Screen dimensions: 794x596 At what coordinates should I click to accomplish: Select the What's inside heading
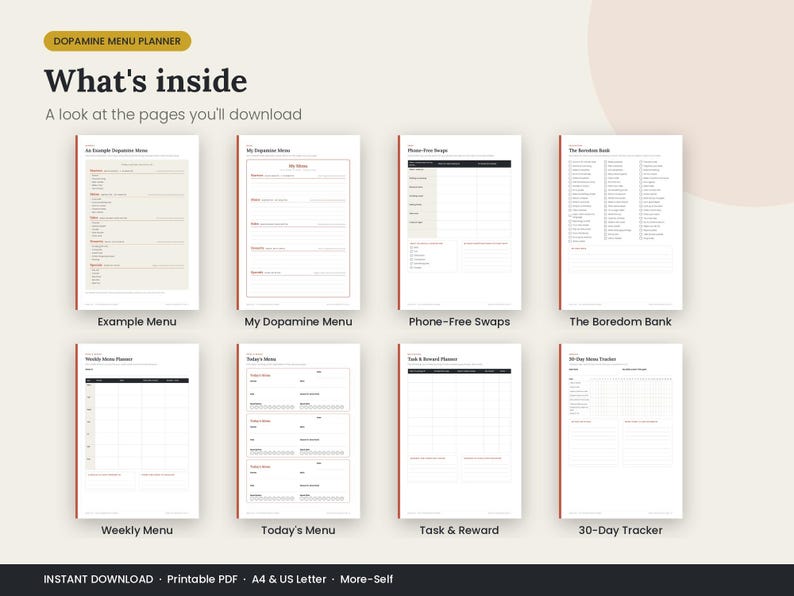146,81
